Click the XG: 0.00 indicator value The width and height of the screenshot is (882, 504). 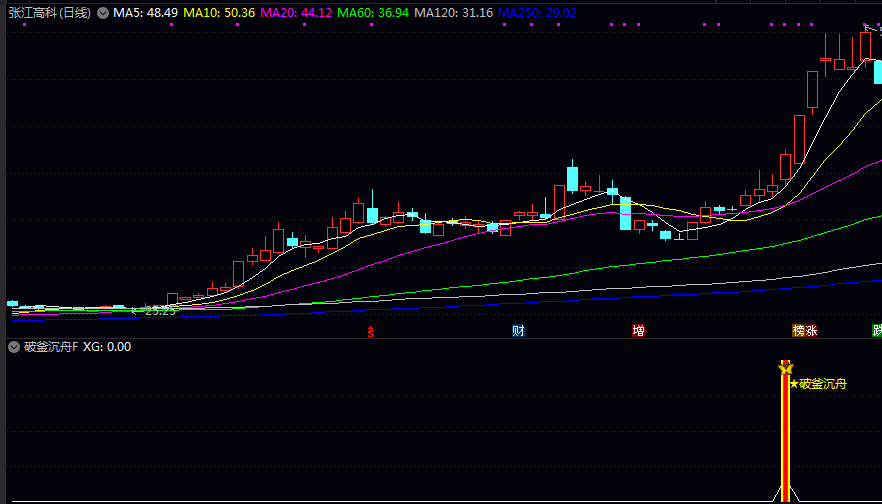107,347
